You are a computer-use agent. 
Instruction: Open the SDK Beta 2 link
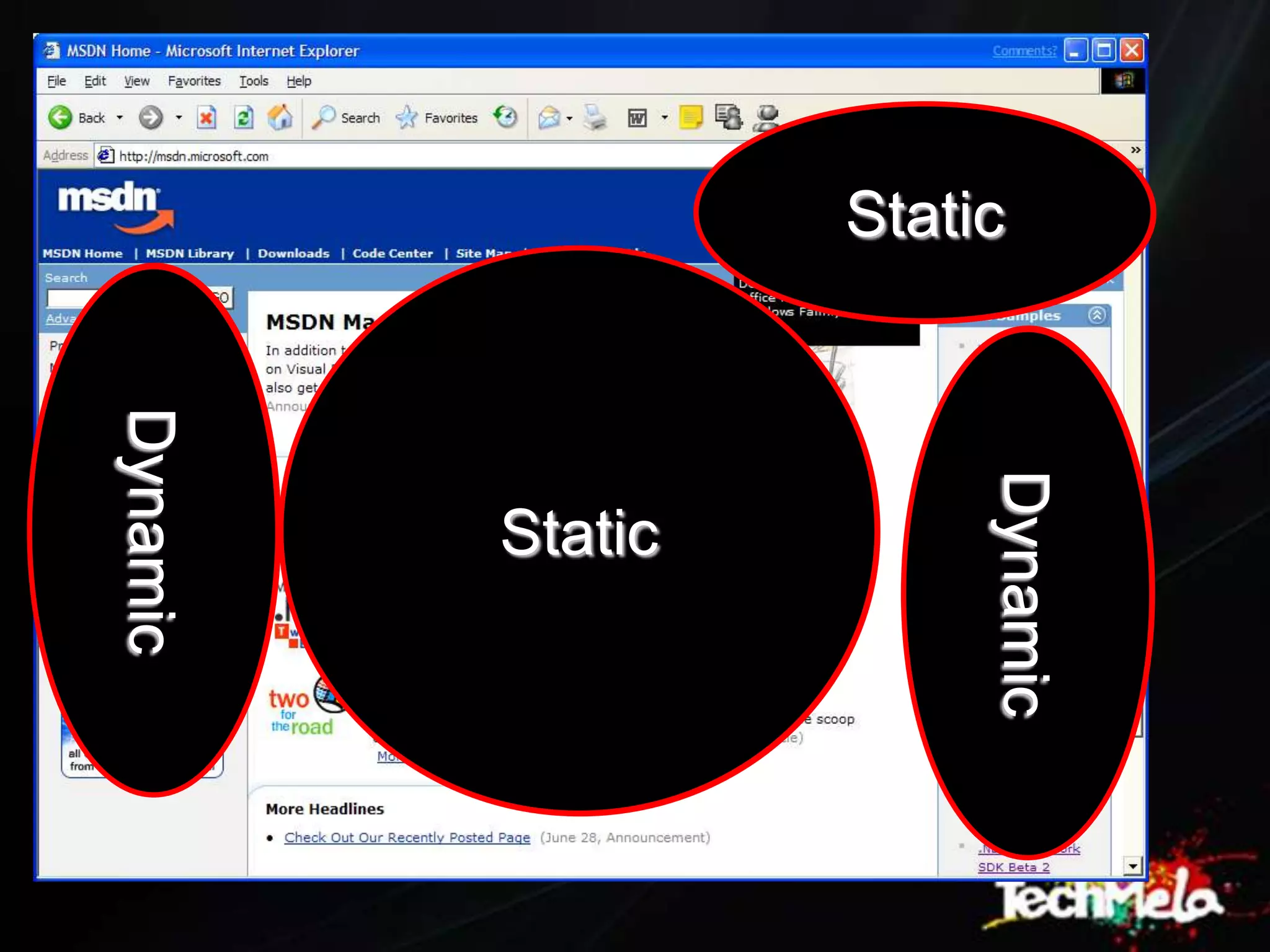tap(1013, 867)
